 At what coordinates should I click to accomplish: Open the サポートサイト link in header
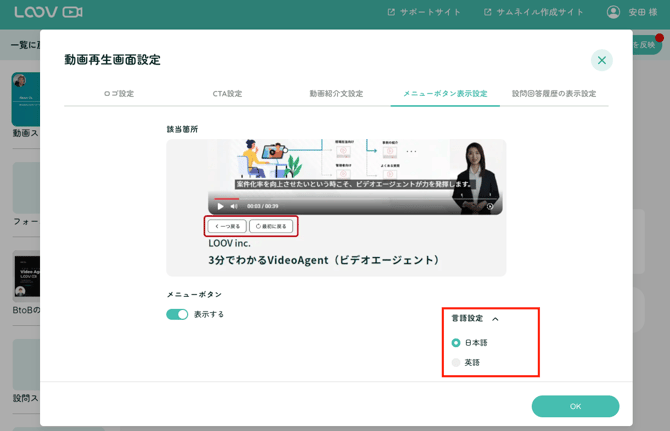coord(424,12)
